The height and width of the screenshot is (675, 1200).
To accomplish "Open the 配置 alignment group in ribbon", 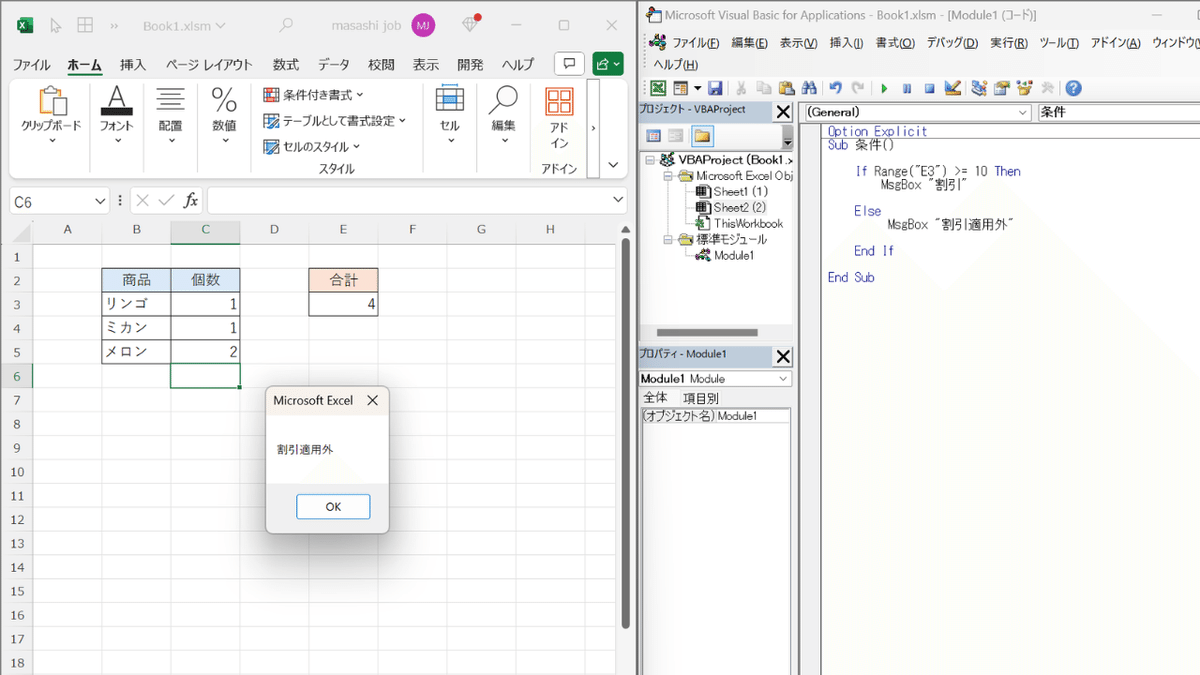I will tap(170, 116).
